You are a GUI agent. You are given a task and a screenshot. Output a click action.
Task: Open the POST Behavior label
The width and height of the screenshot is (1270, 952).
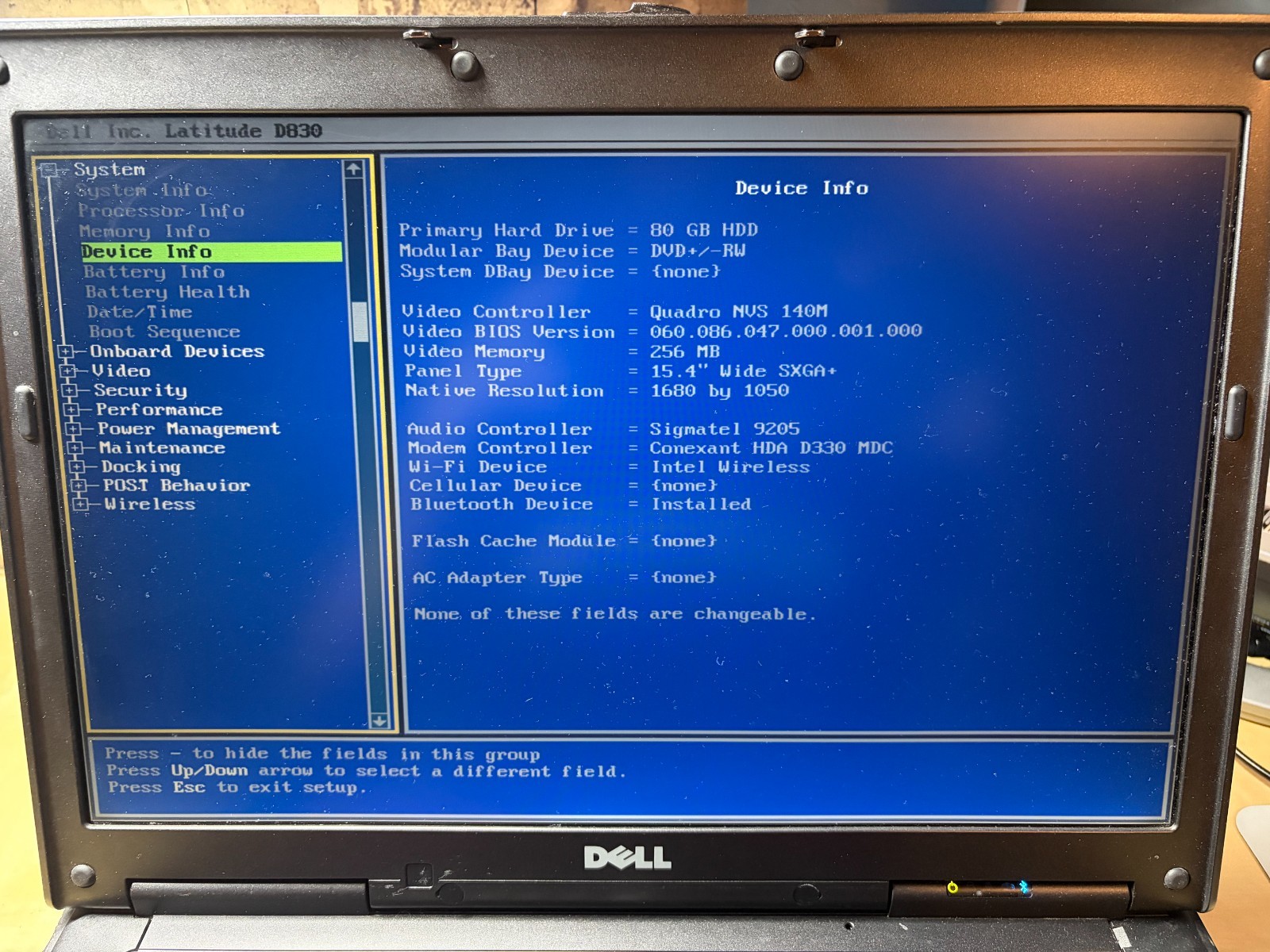(x=176, y=486)
